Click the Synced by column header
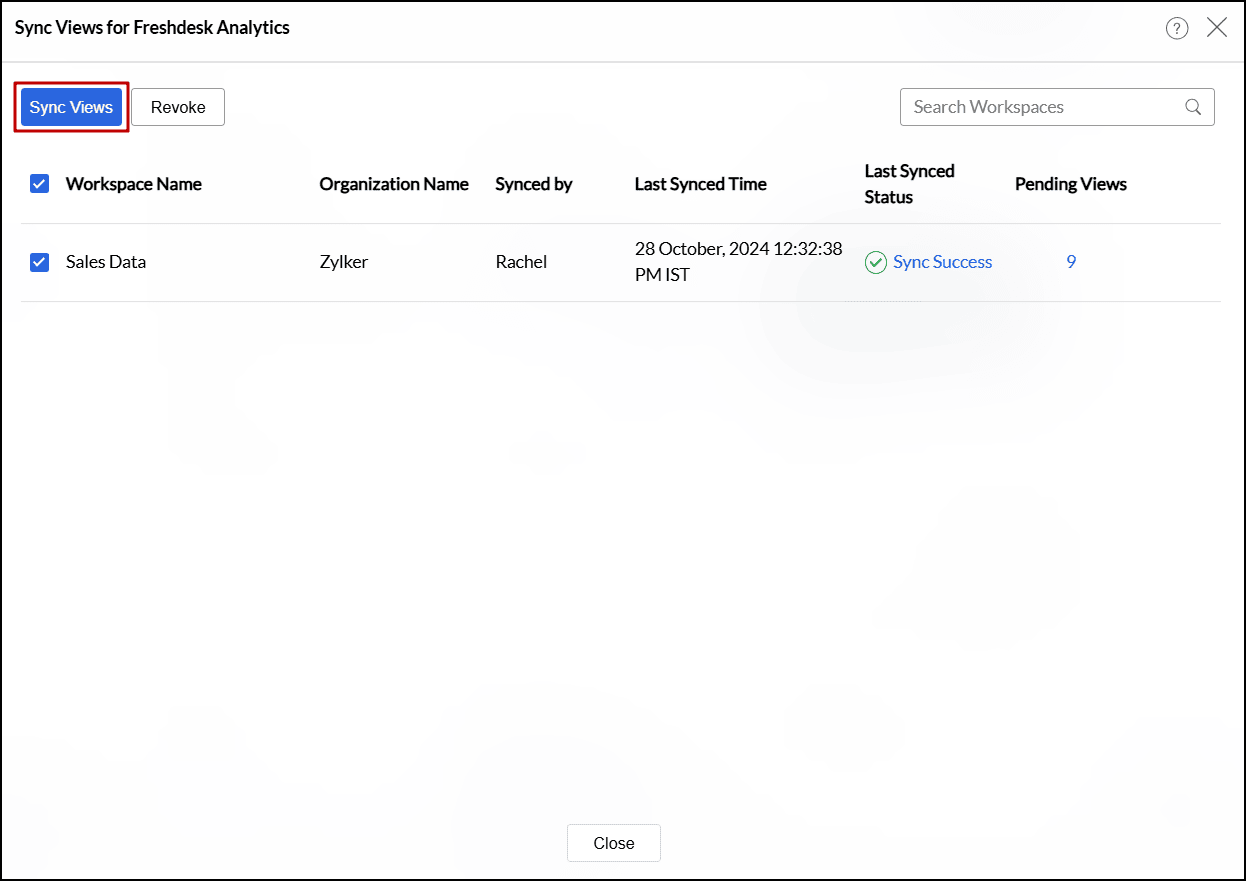The width and height of the screenshot is (1246, 881). click(533, 183)
